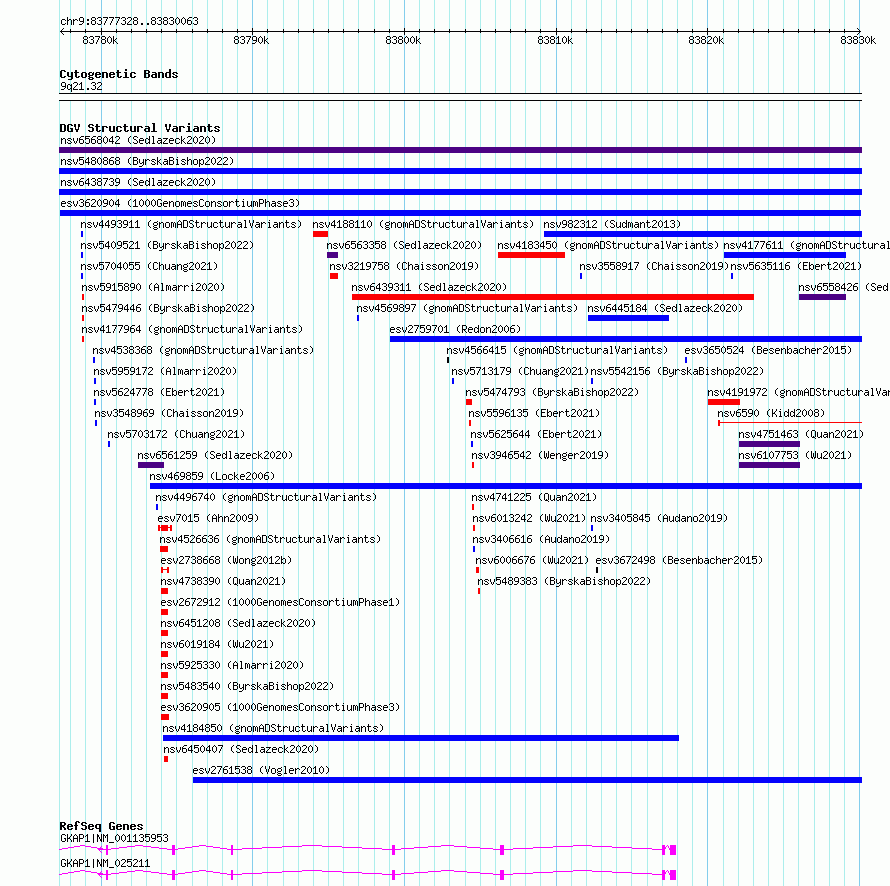Click the Cytogenetic Bands track heading

click(x=119, y=74)
